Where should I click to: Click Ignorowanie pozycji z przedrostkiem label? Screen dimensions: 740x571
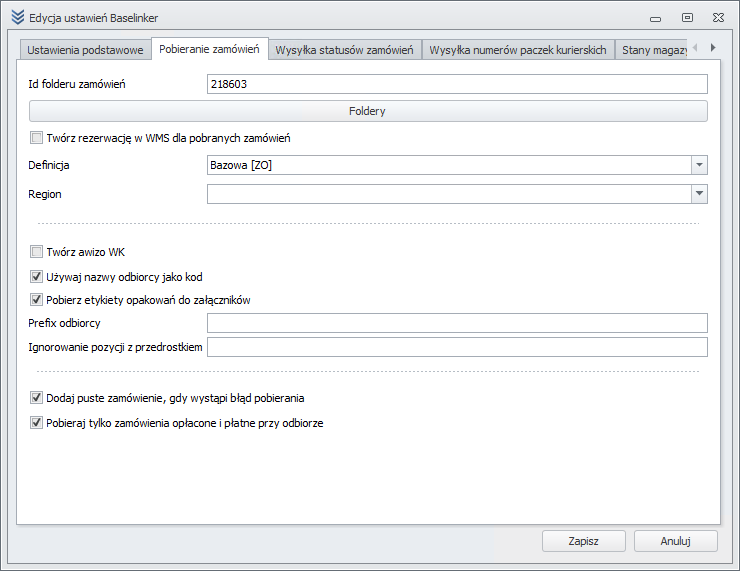point(115,347)
